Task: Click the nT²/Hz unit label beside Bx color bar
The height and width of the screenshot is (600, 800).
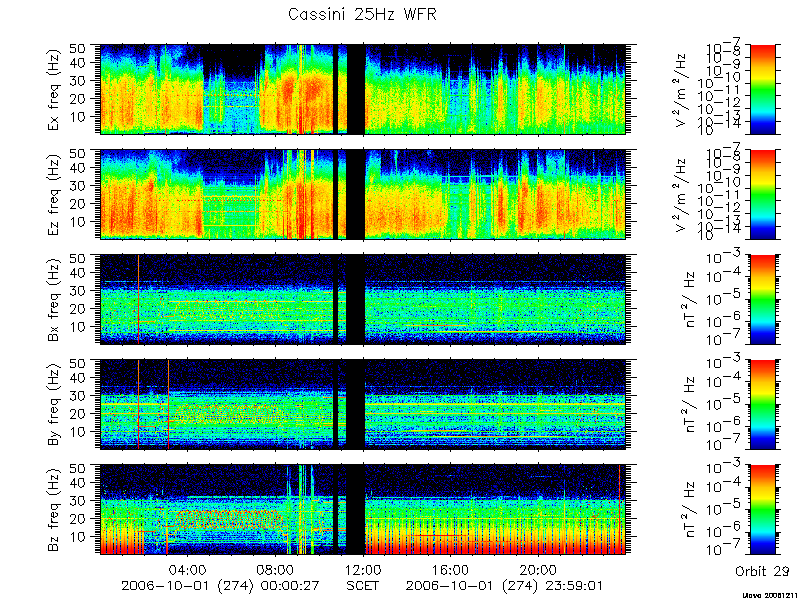Action: (x=688, y=299)
